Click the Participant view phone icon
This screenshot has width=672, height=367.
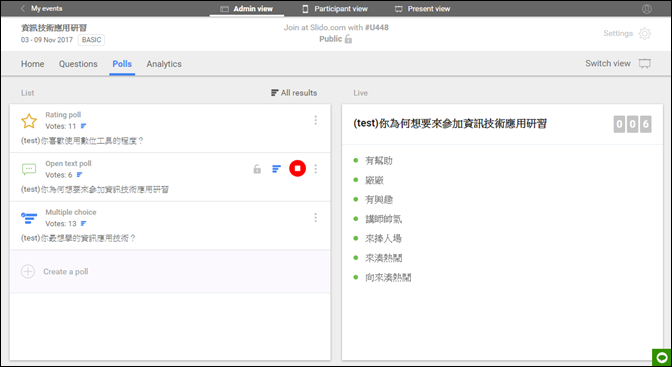tap(305, 9)
